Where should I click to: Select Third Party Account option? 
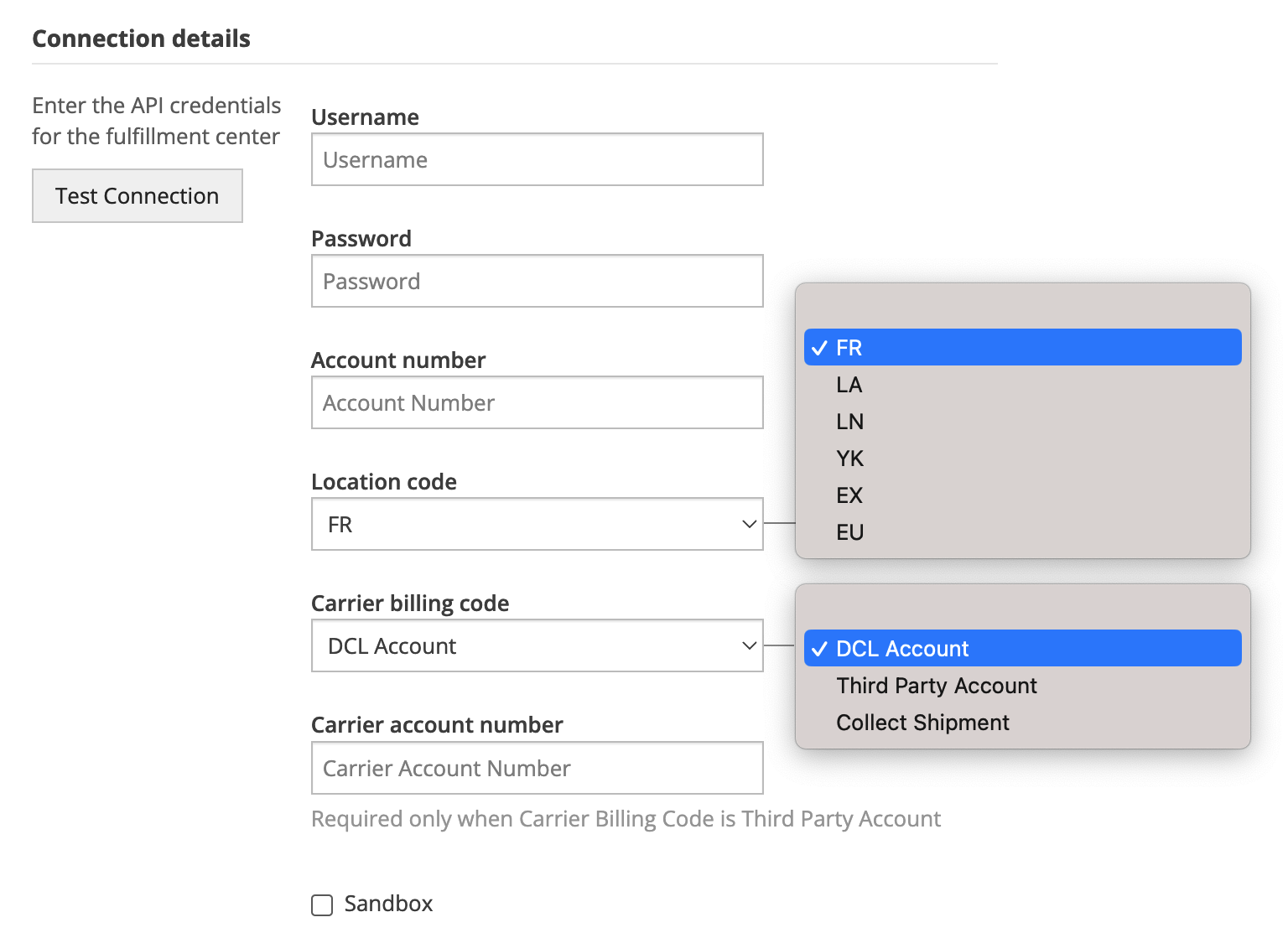[936, 686]
